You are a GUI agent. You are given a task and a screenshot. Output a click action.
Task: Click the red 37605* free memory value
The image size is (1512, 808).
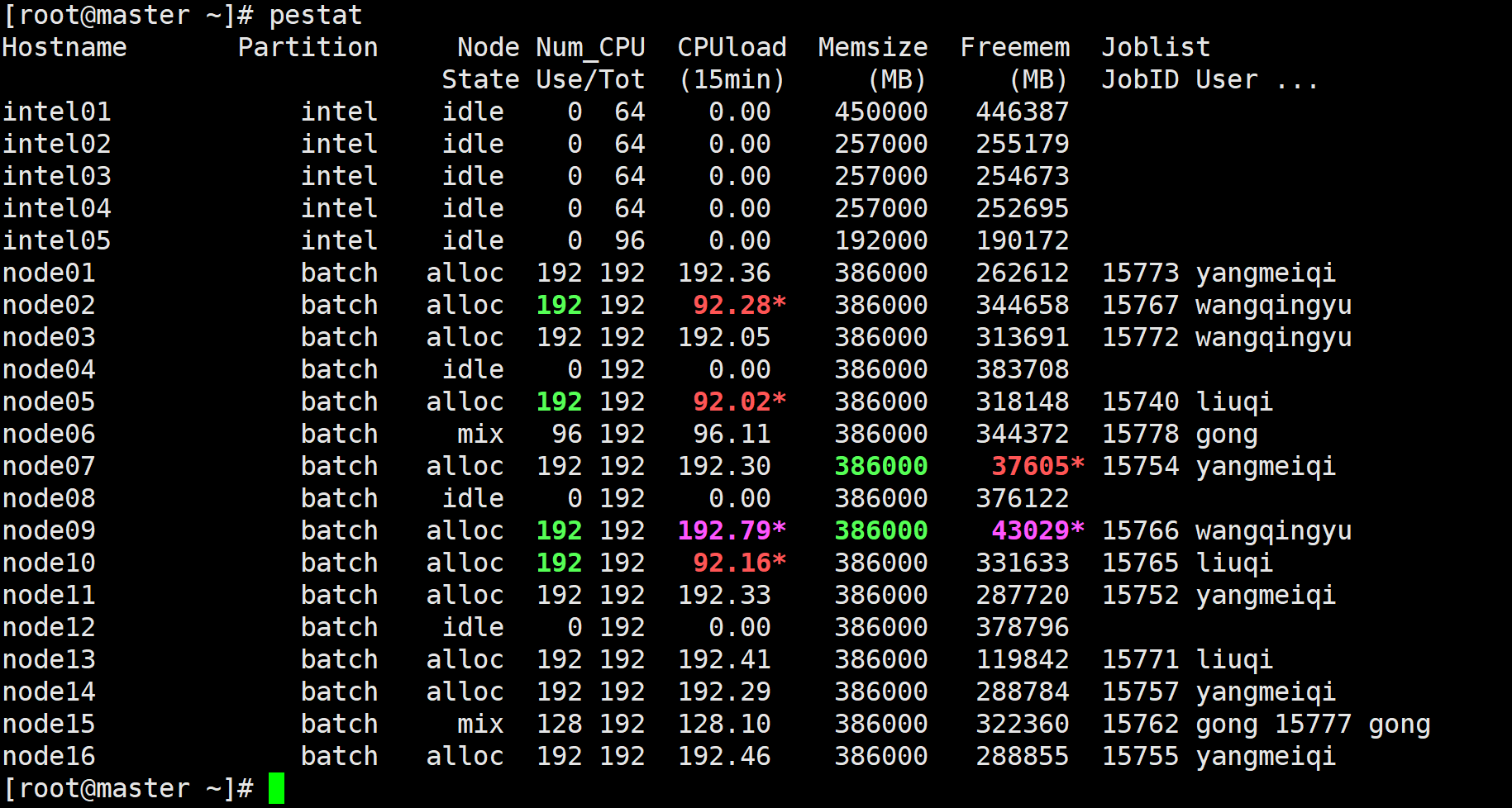coord(1037,466)
